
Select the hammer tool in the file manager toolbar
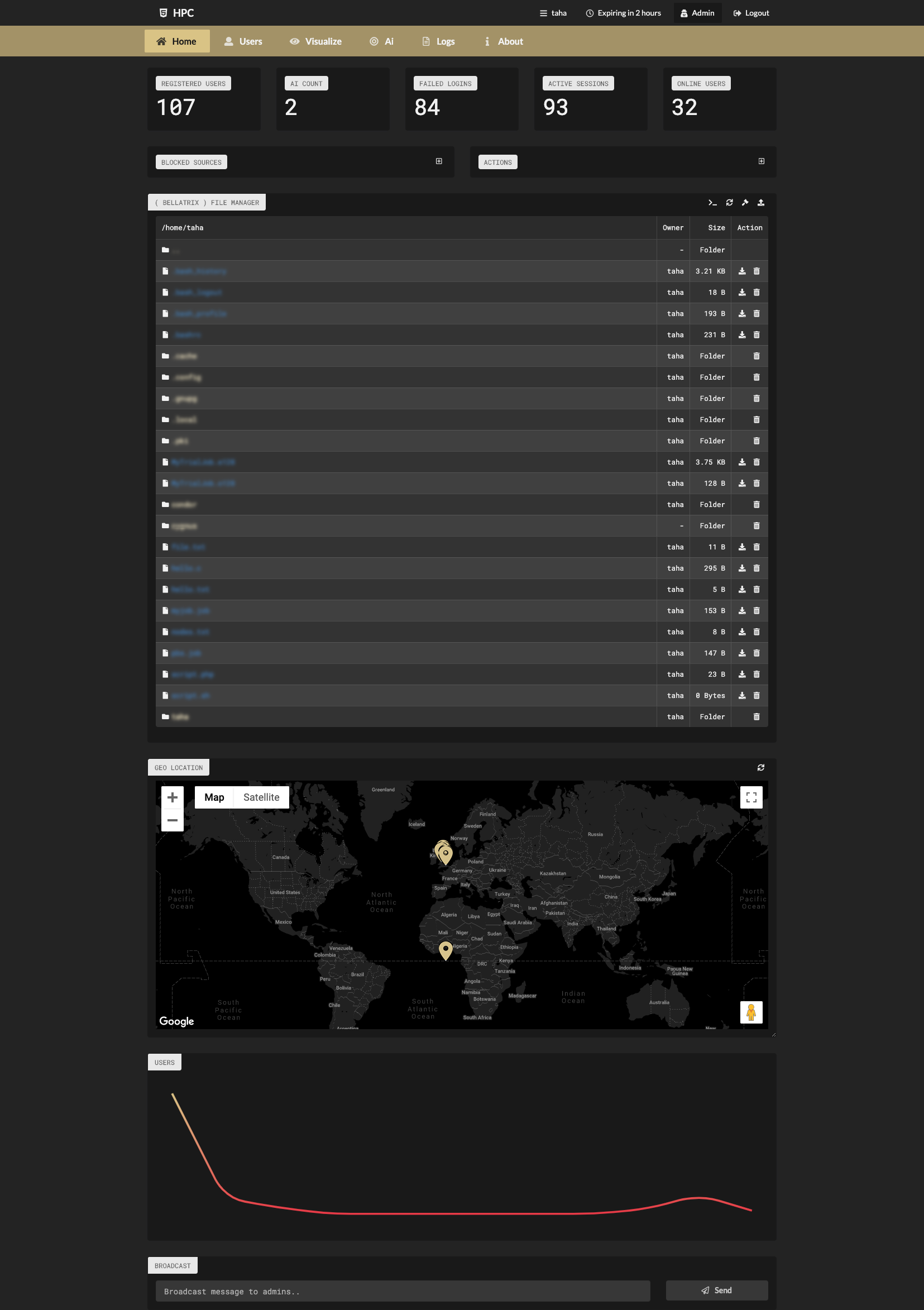745,203
